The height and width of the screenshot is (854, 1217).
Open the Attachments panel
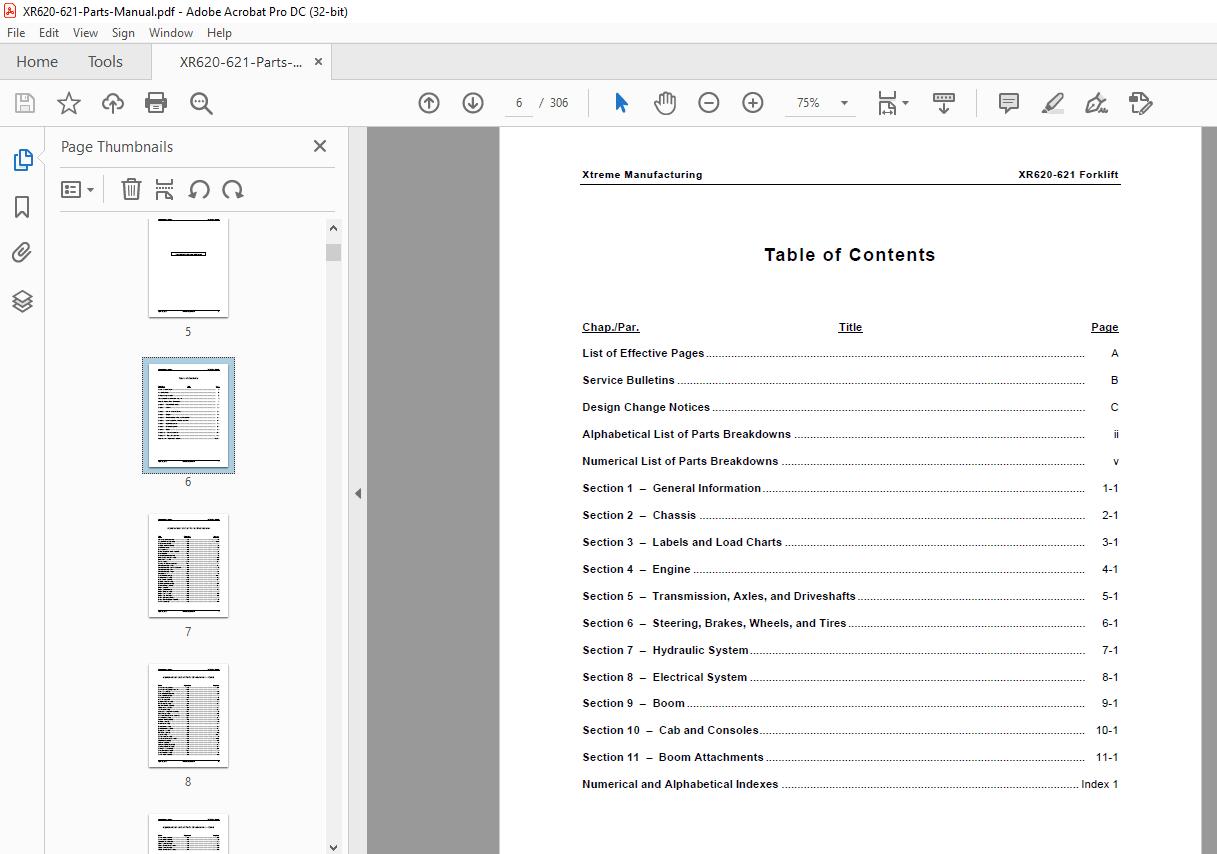click(x=22, y=252)
